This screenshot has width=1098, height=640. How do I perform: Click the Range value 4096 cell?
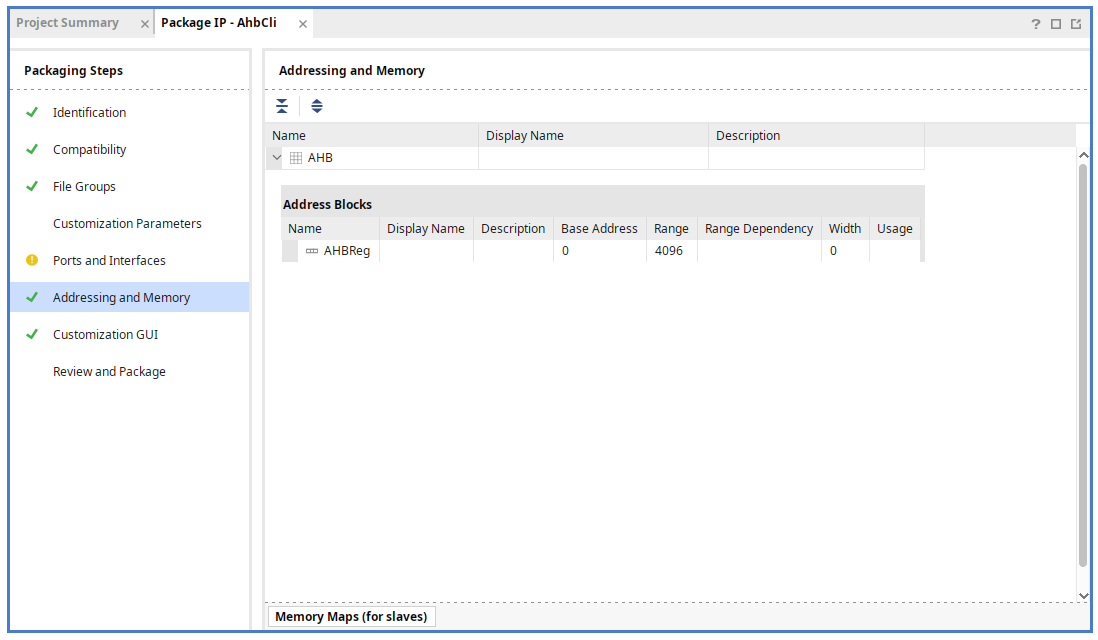tap(669, 251)
